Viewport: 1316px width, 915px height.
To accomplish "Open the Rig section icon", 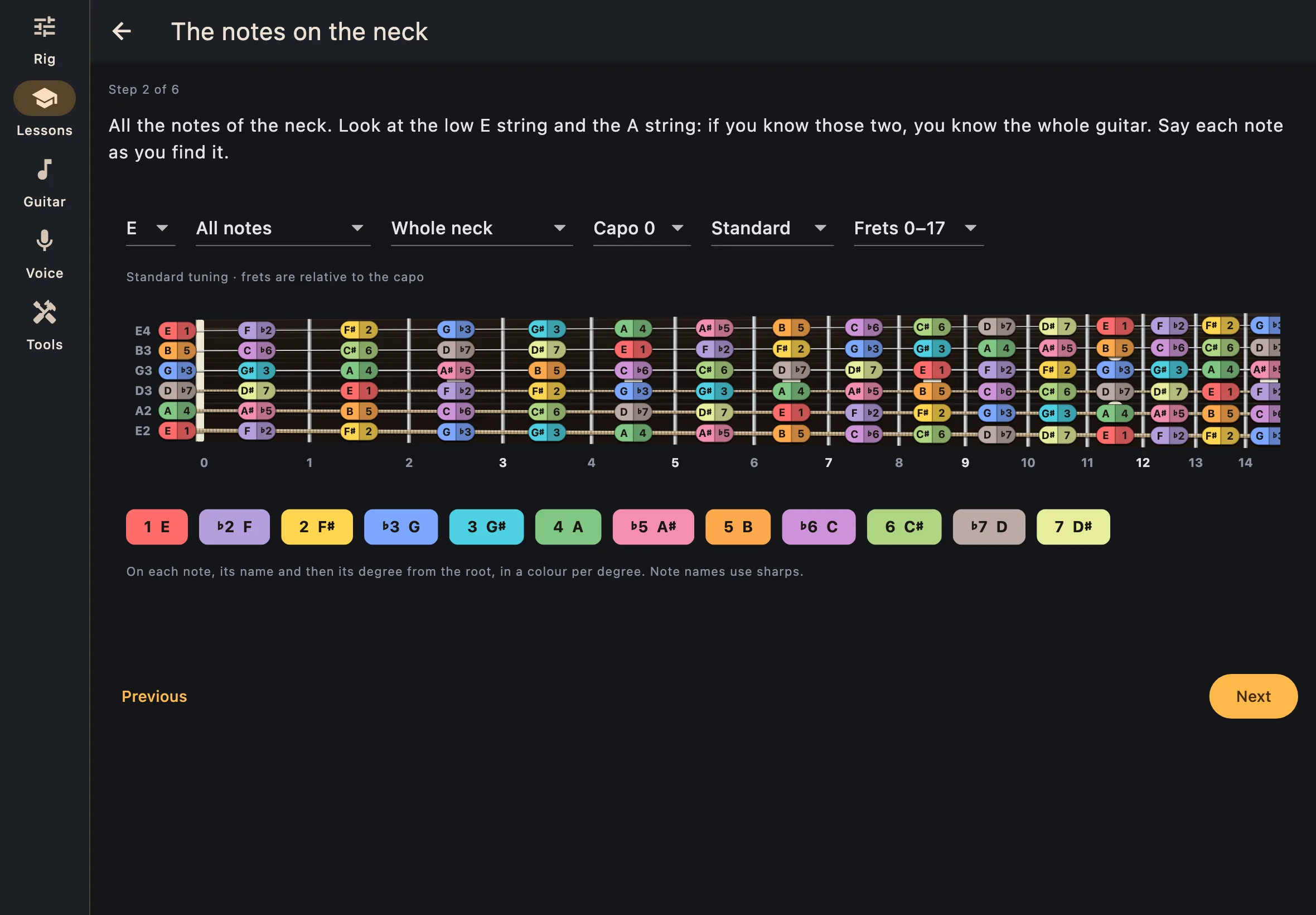I will tap(44, 27).
